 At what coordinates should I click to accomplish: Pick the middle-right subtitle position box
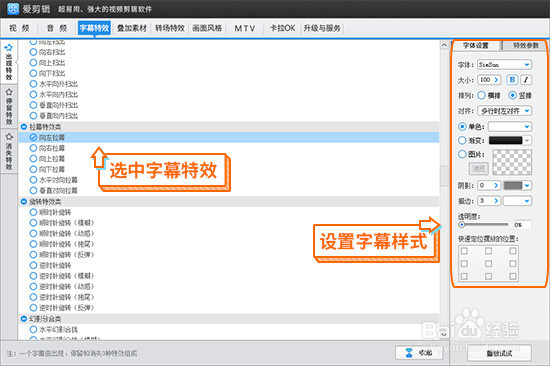[512, 264]
